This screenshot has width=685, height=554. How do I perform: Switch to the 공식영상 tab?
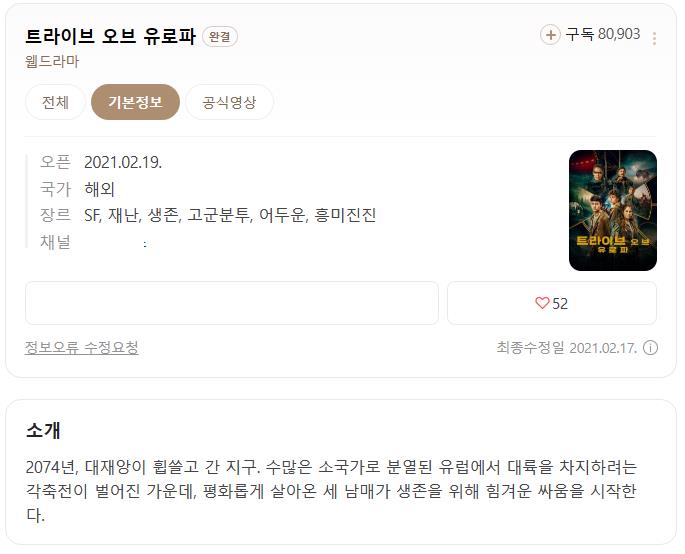click(229, 102)
